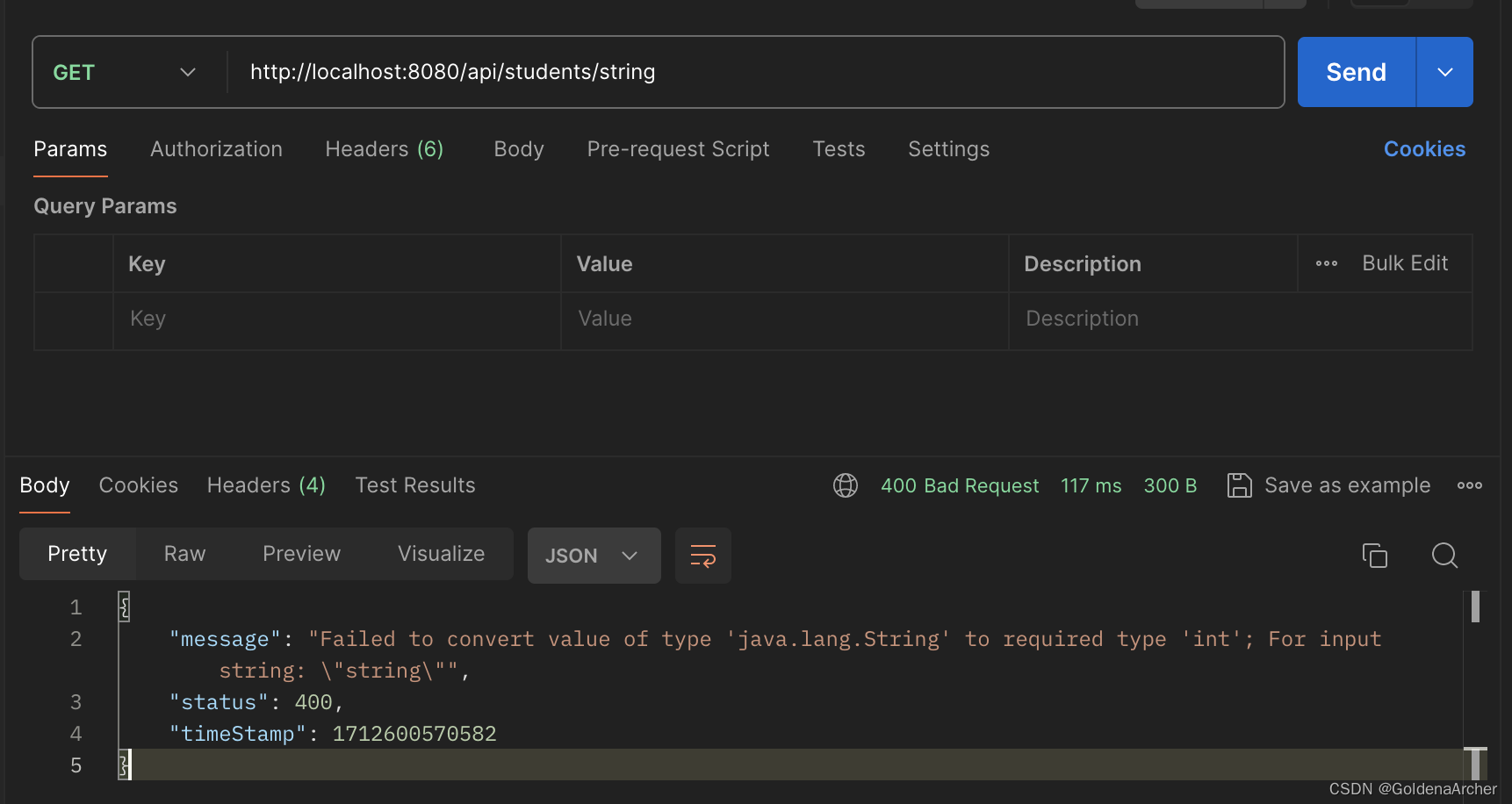Open the Pre-request Script tab
The image size is (1512, 804).
678,149
